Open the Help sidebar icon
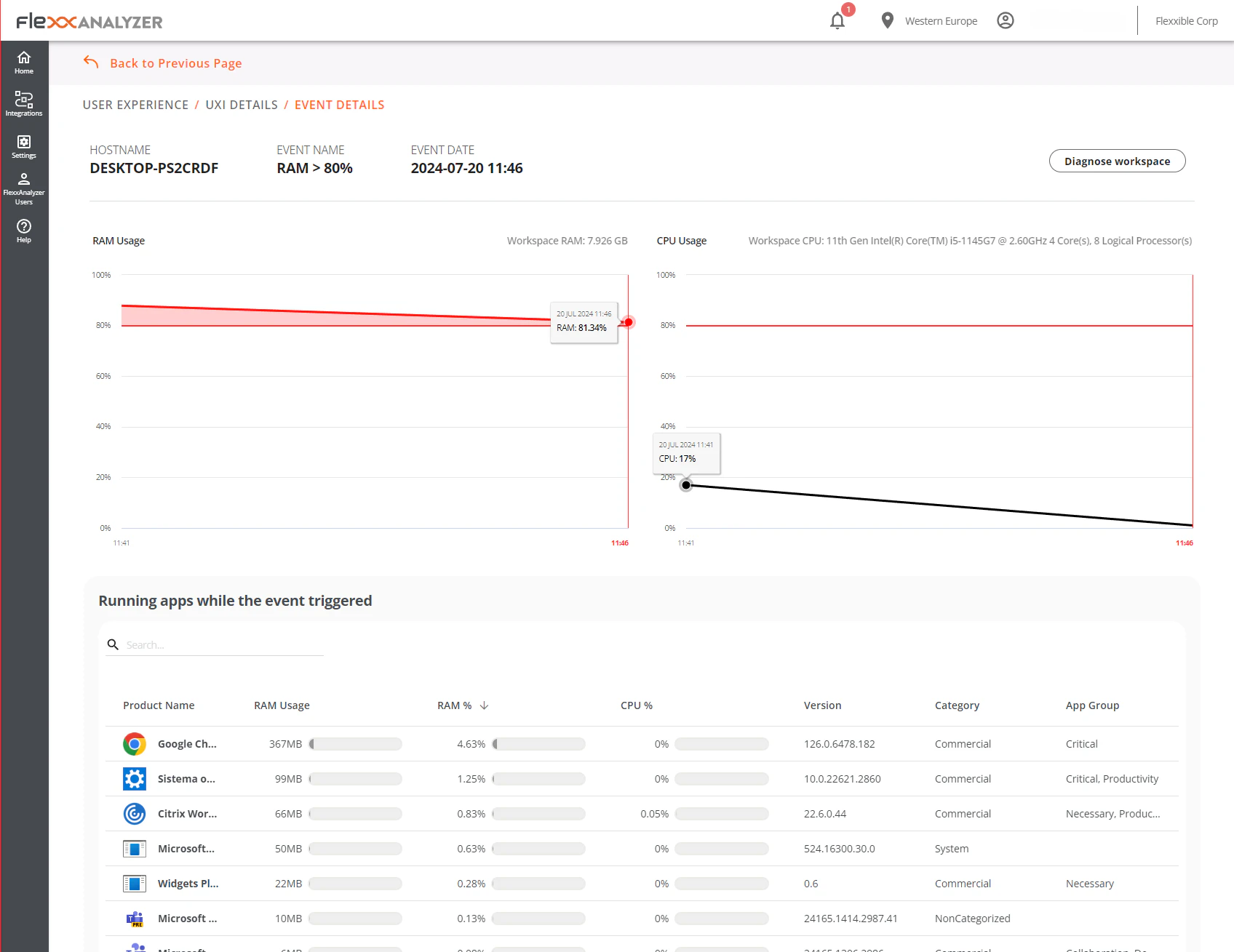This screenshot has width=1234, height=952. tap(24, 231)
